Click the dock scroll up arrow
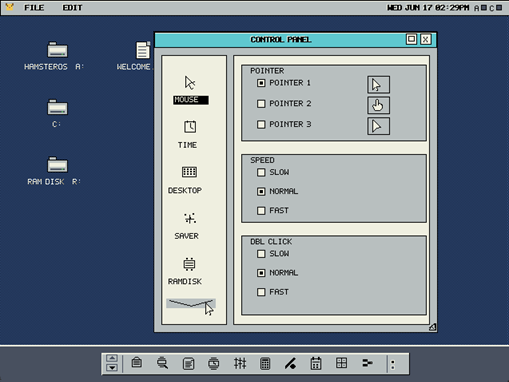The height and width of the screenshot is (382, 509). [112, 358]
